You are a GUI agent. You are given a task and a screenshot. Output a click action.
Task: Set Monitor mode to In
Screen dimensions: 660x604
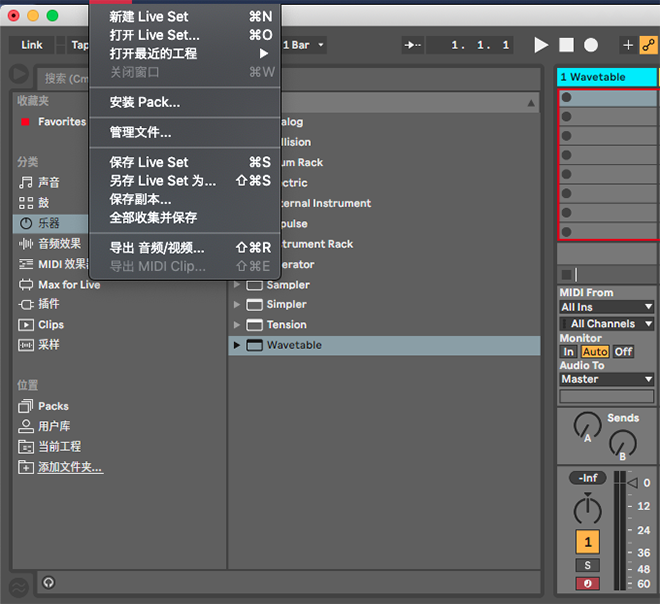pyautogui.click(x=568, y=352)
